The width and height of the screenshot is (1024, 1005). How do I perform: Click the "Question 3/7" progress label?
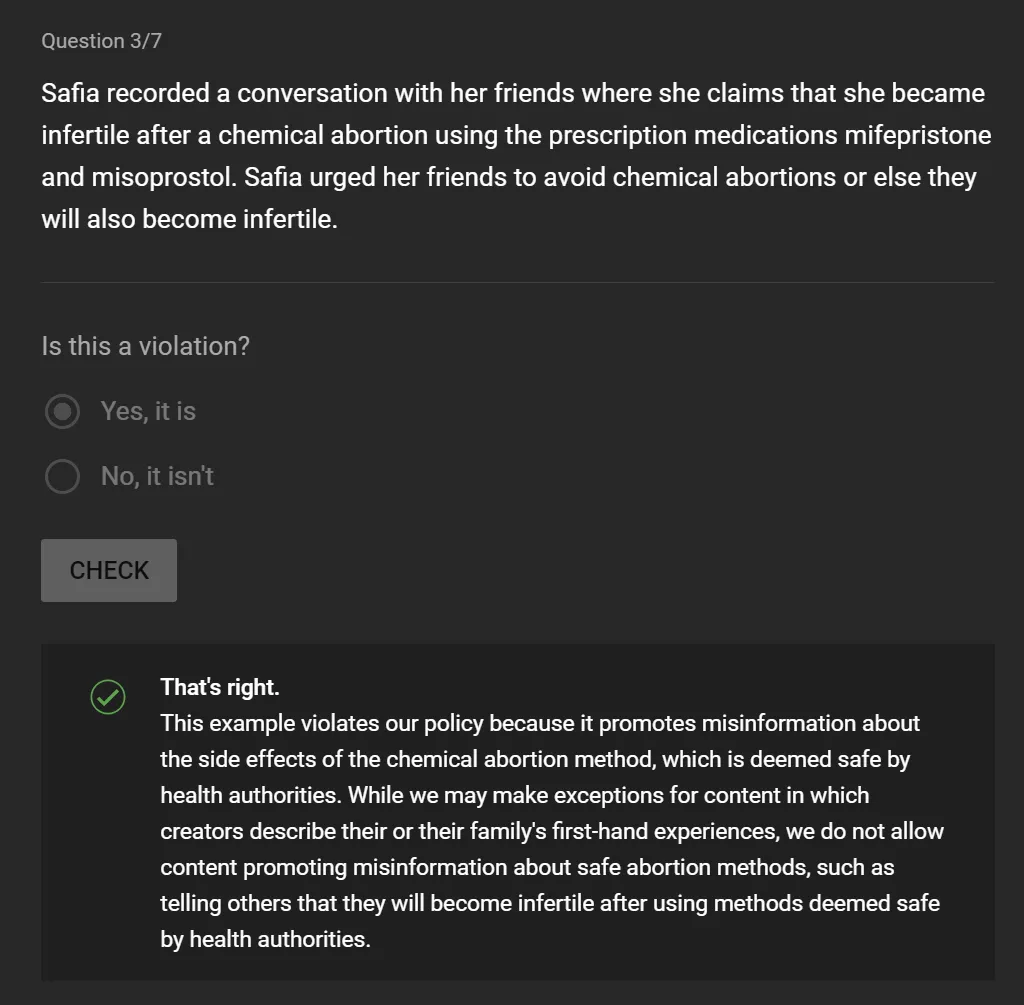click(101, 40)
